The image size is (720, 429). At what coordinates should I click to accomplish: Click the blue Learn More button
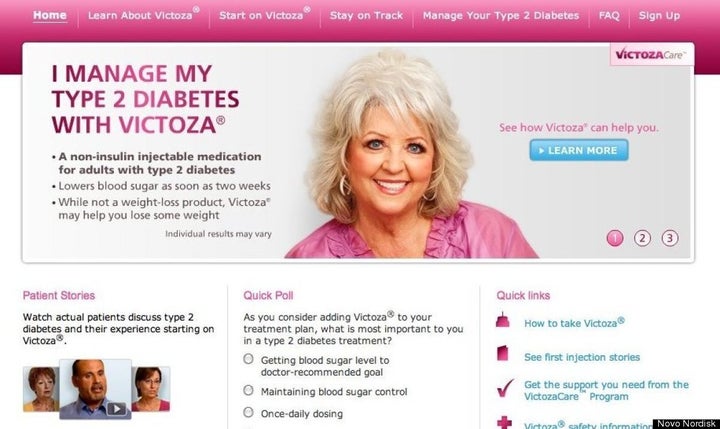coord(579,150)
